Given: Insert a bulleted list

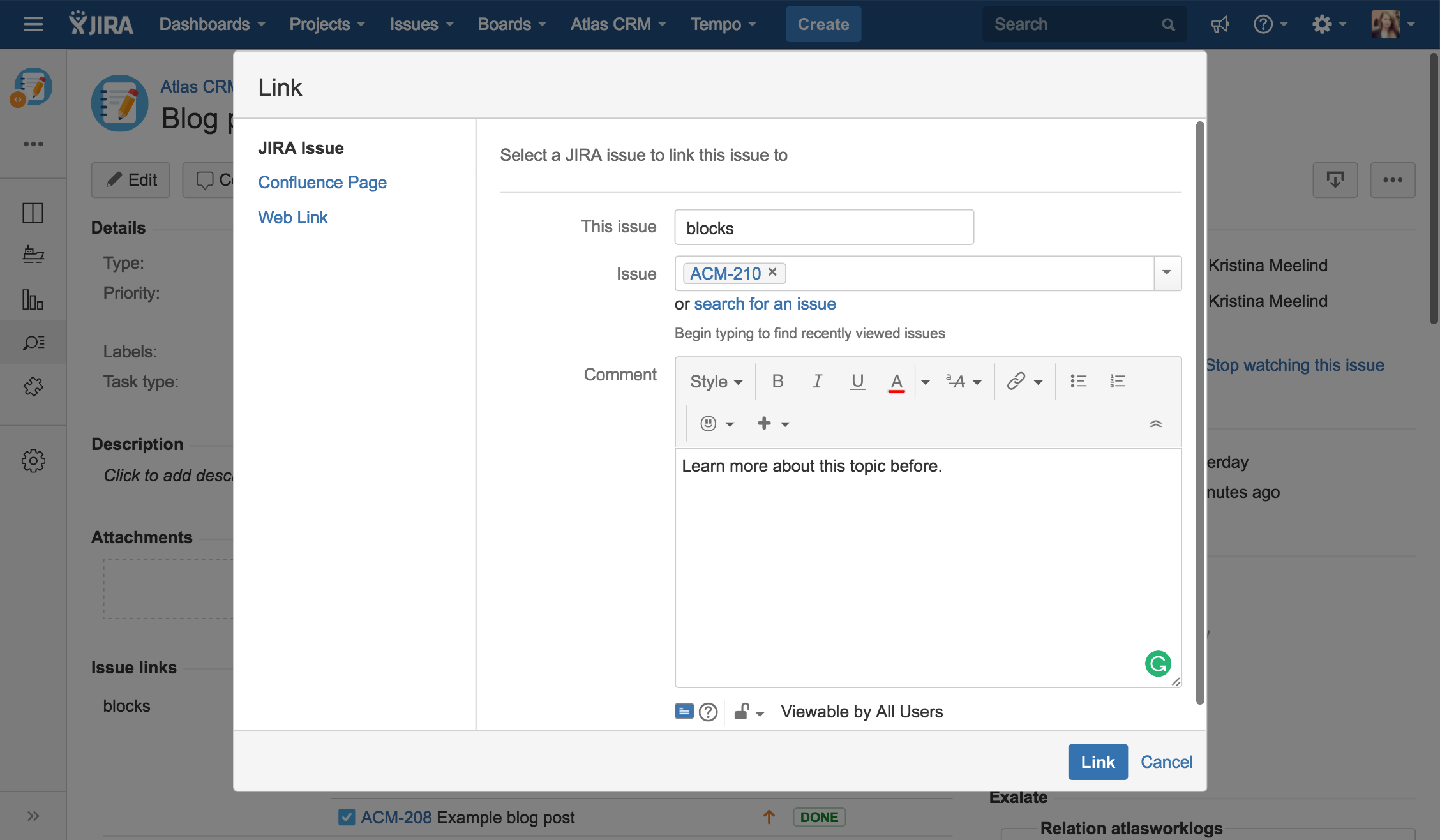Looking at the screenshot, I should pos(1078,381).
